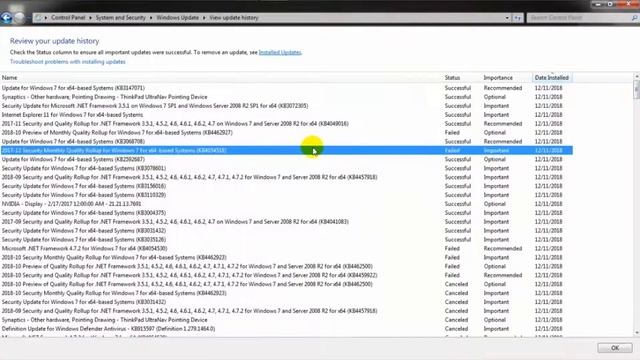
Task: Click the Forward arrow navigation button
Action: [x=19, y=18]
